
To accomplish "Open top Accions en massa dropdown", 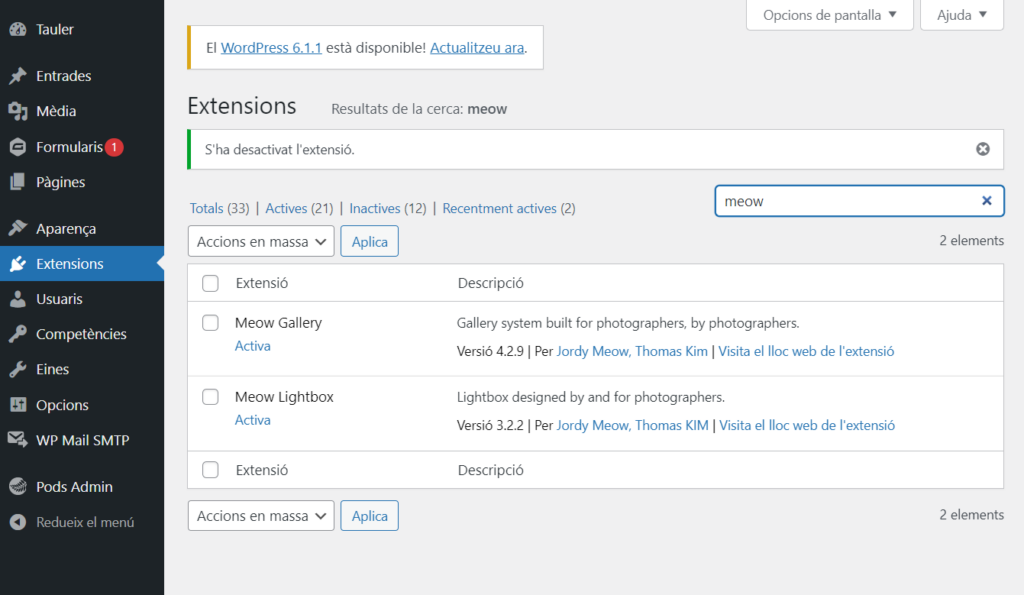I will pyautogui.click(x=261, y=241).
